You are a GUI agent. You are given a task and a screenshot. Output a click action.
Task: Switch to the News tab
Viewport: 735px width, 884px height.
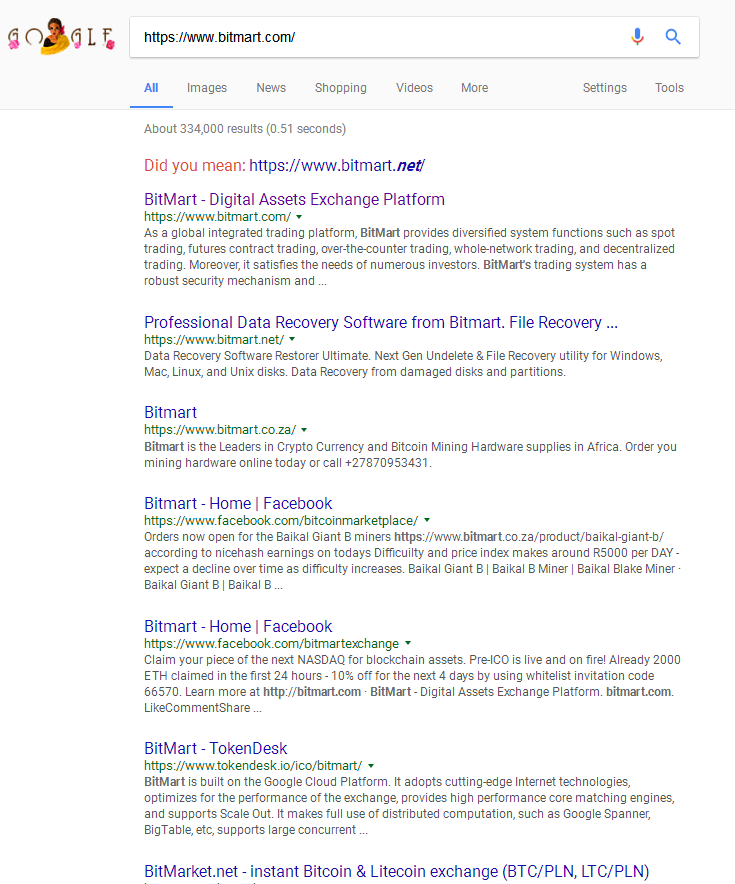271,88
